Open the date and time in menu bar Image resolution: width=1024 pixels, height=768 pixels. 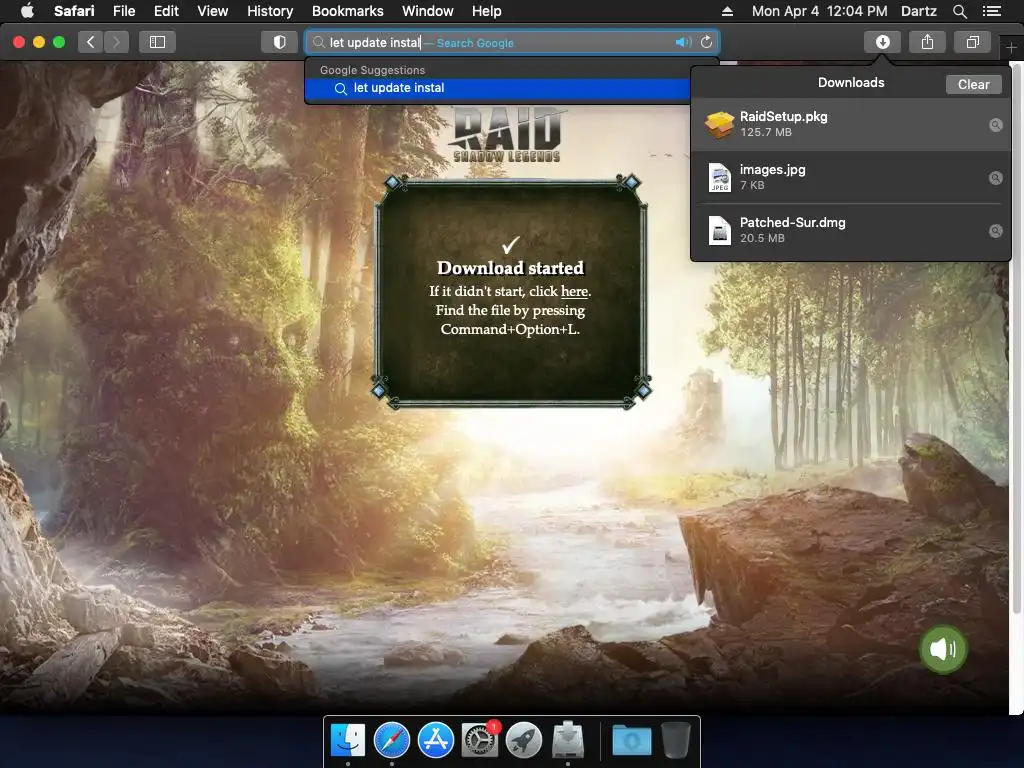point(819,11)
